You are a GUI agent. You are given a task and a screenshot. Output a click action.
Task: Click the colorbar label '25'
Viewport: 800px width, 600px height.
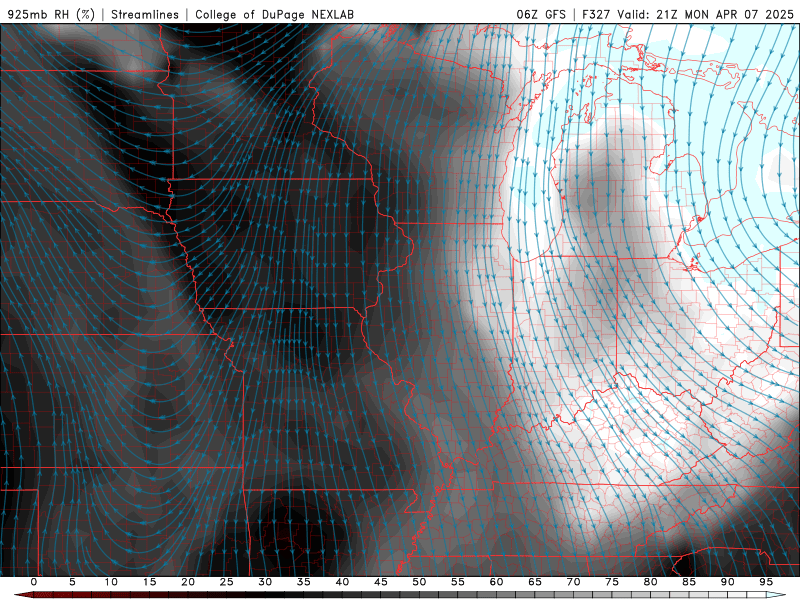227,582
